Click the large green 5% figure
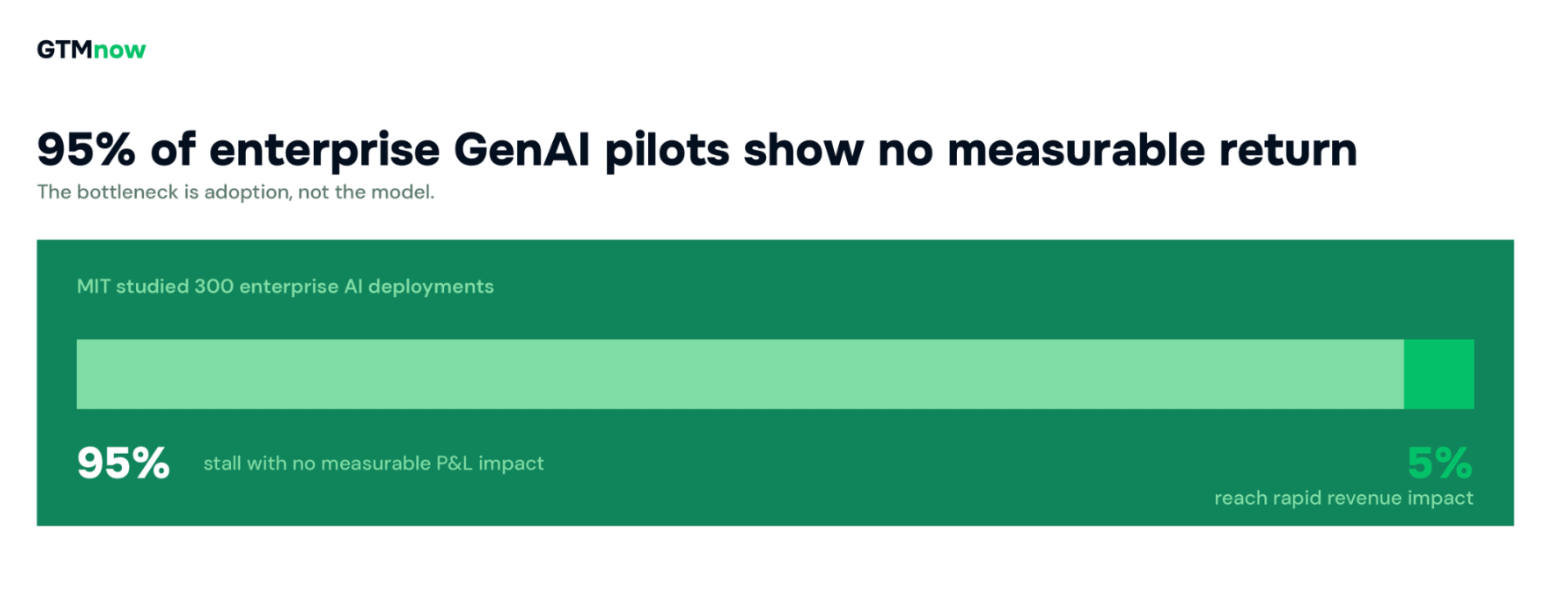Image resolution: width=1560 pixels, height=608 pixels. (1440, 463)
